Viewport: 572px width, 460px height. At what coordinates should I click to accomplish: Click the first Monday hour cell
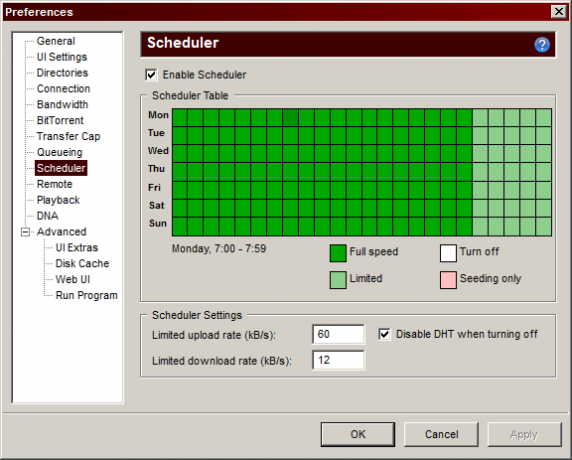tap(180, 117)
